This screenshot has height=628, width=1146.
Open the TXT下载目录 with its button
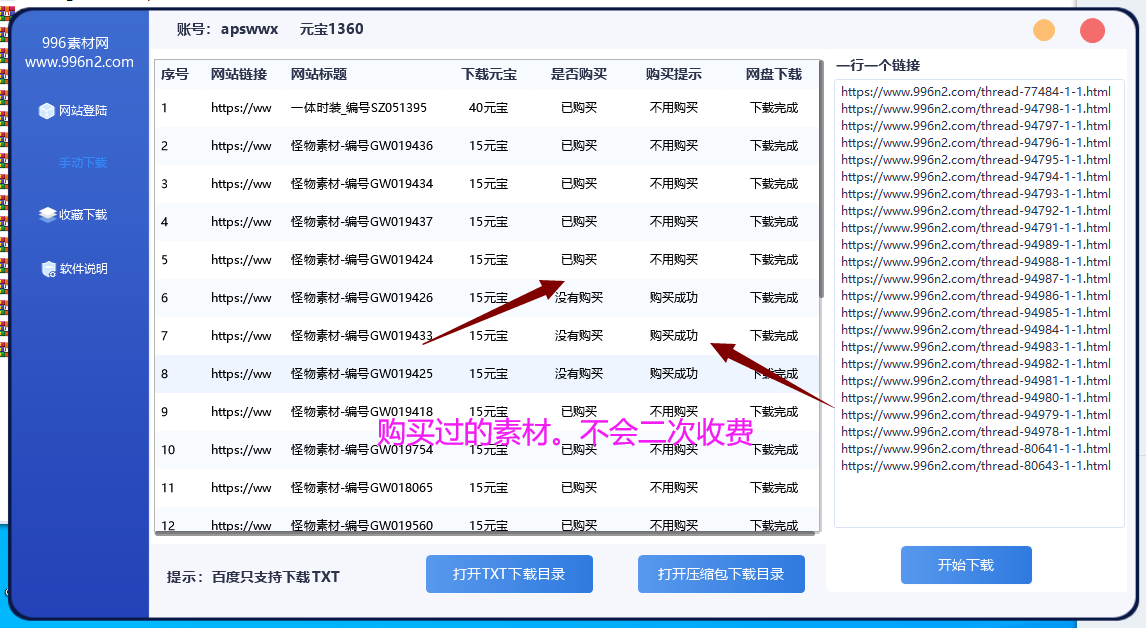[x=509, y=573]
